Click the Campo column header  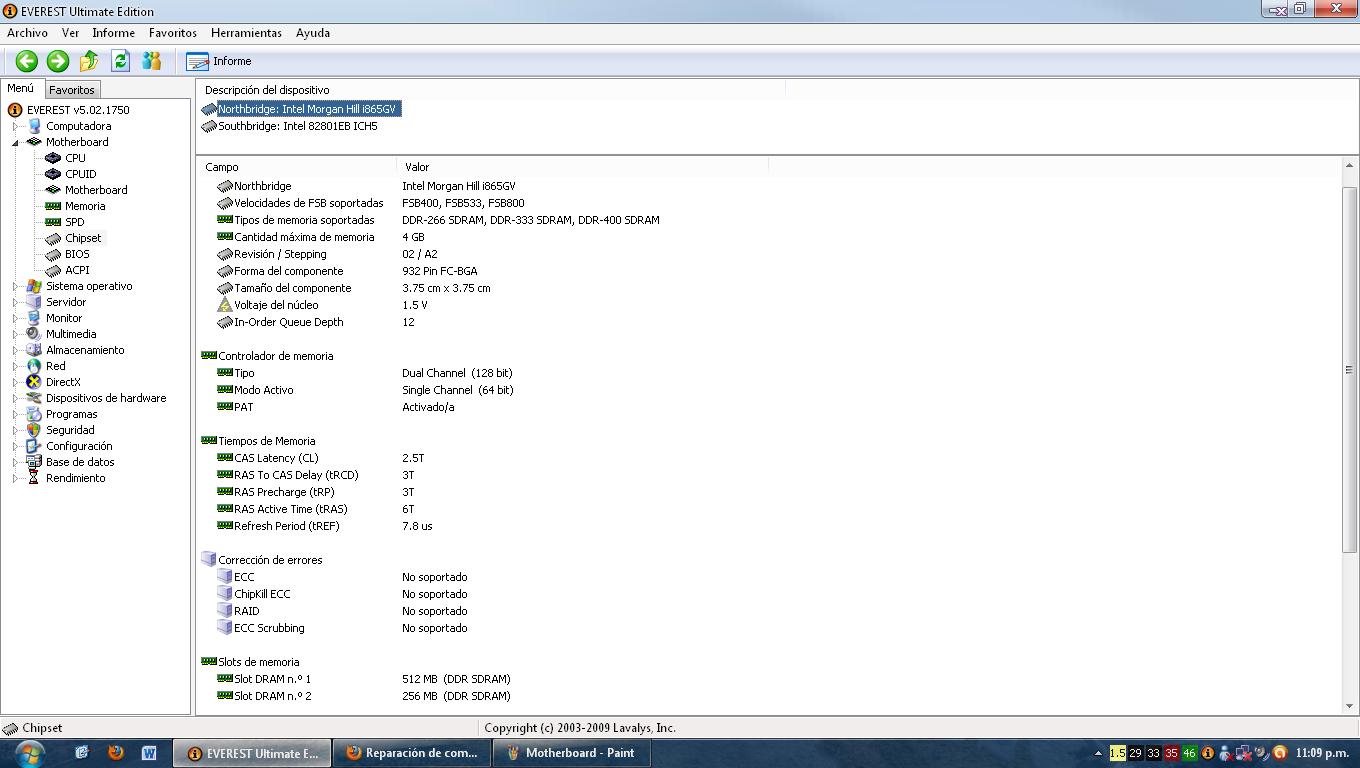[297, 167]
